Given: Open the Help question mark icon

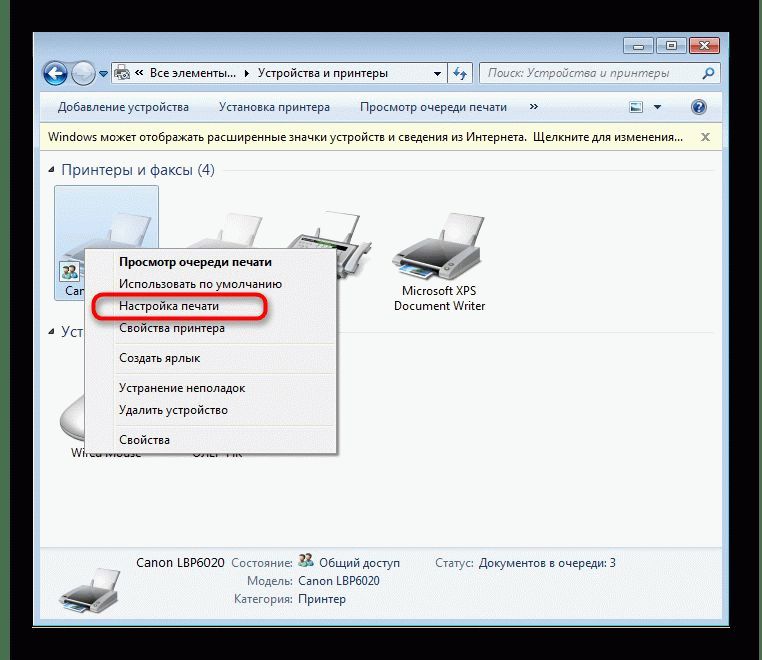Looking at the screenshot, I should tap(699, 107).
